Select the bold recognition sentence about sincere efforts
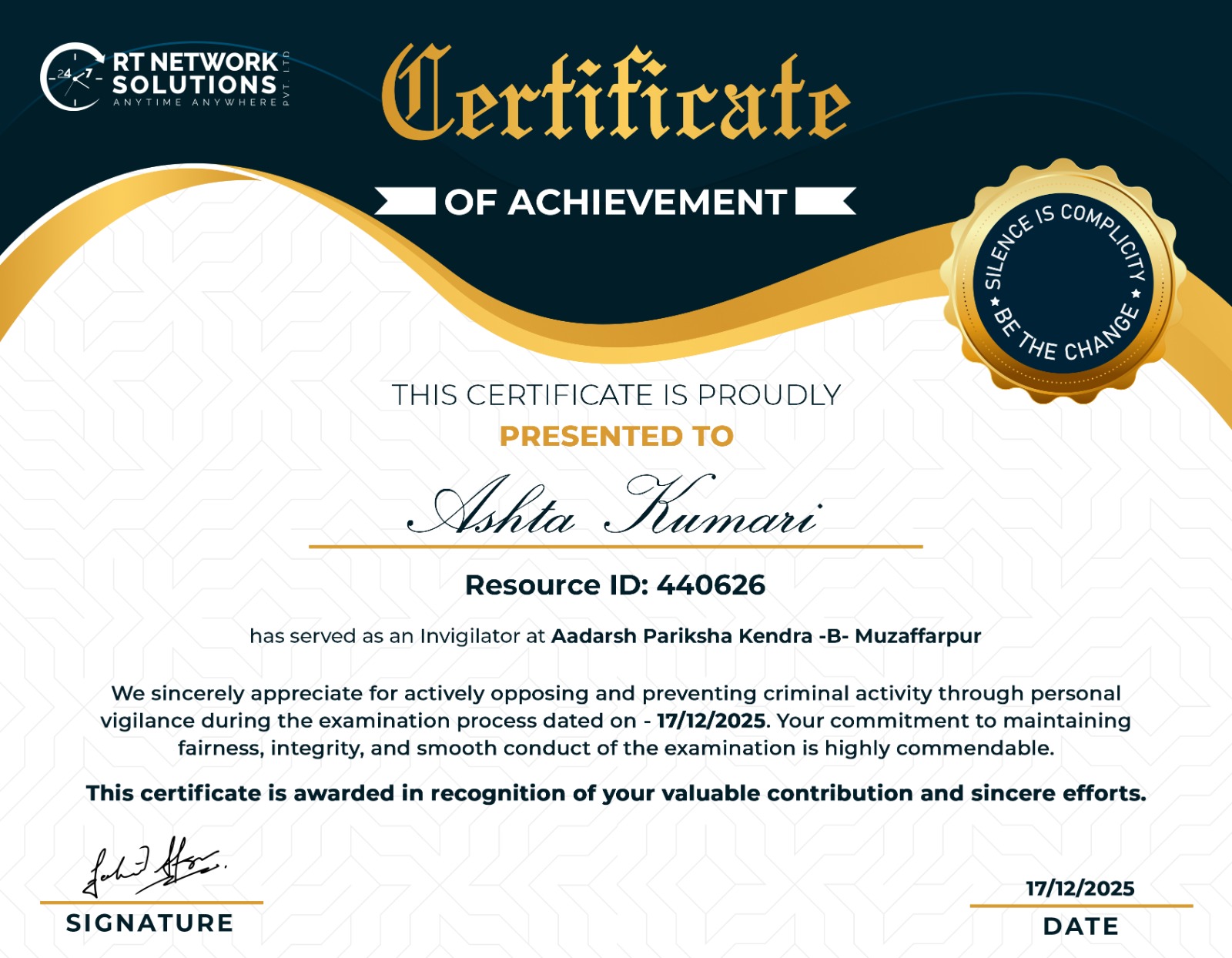Viewport: 1232px width, 958px height. pos(616,793)
